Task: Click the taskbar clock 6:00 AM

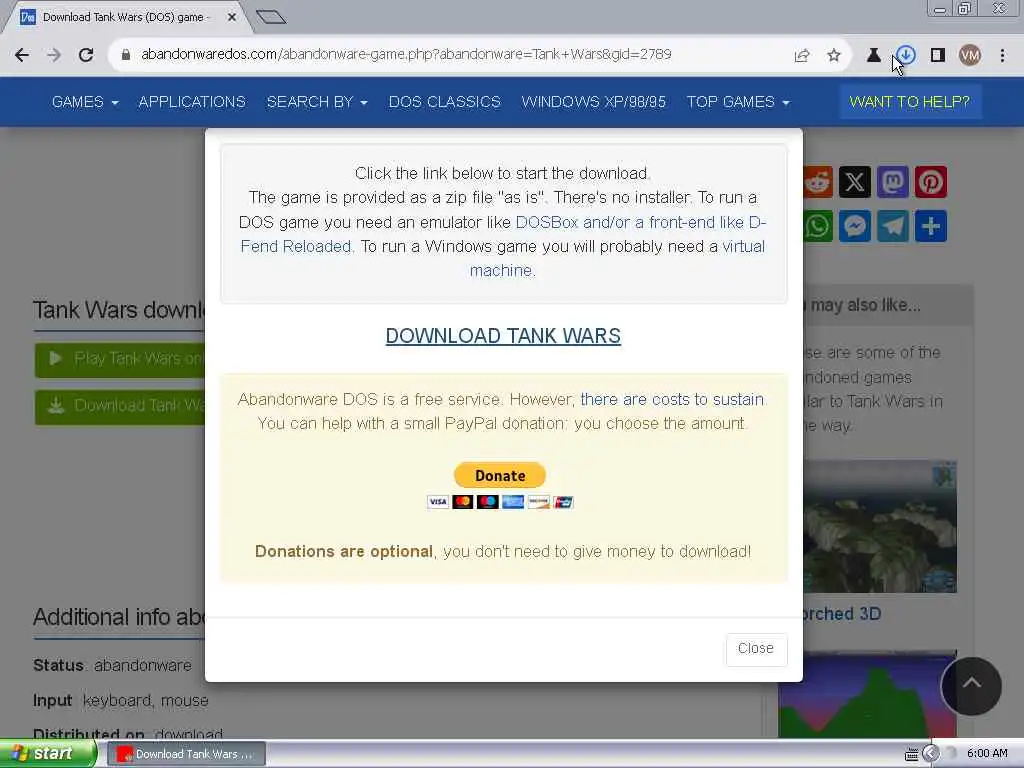Action: (987, 754)
